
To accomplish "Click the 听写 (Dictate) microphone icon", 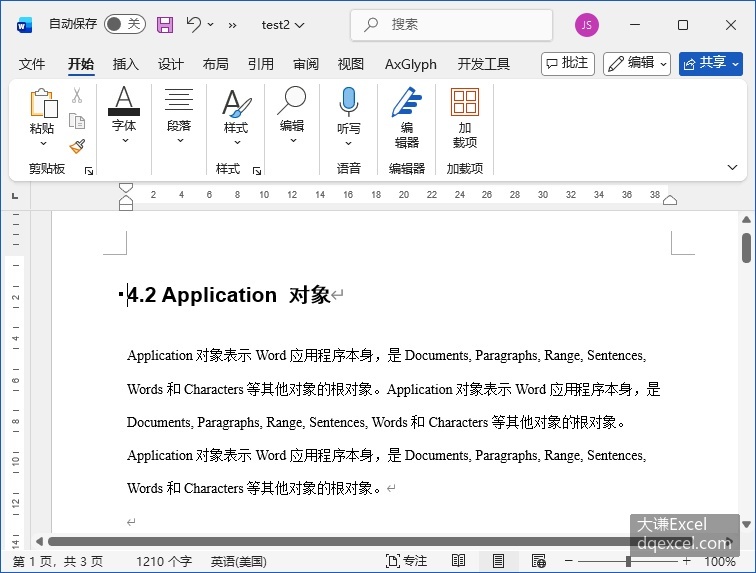I will 349,102.
